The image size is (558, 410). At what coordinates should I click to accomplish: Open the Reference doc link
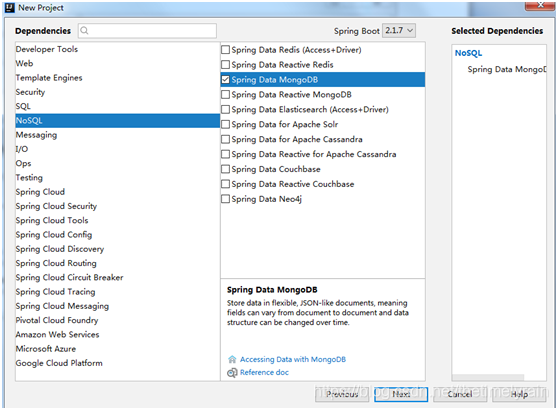pyautogui.click(x=264, y=373)
